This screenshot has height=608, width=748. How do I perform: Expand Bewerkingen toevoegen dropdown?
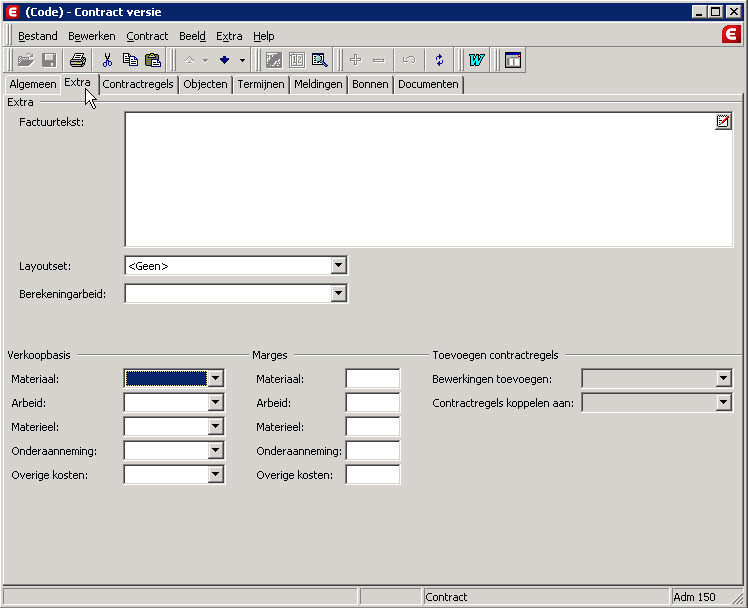point(723,379)
